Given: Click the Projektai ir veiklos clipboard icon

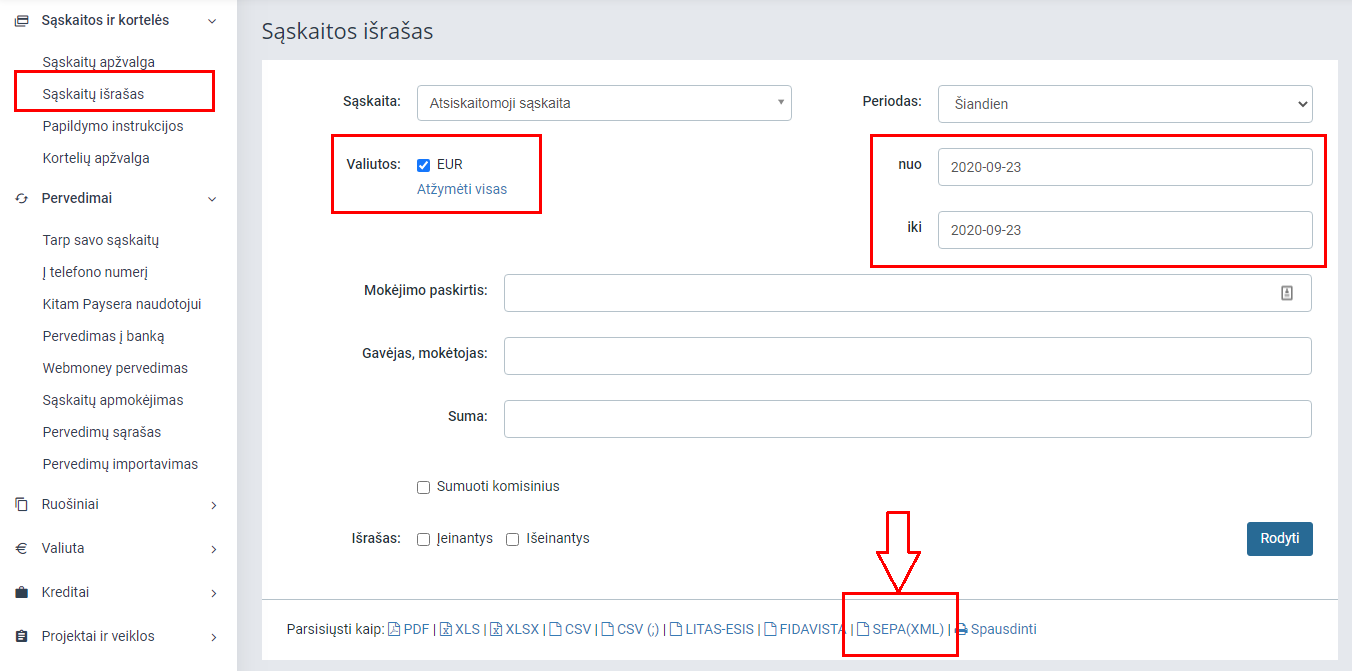Looking at the screenshot, I should (x=21, y=636).
